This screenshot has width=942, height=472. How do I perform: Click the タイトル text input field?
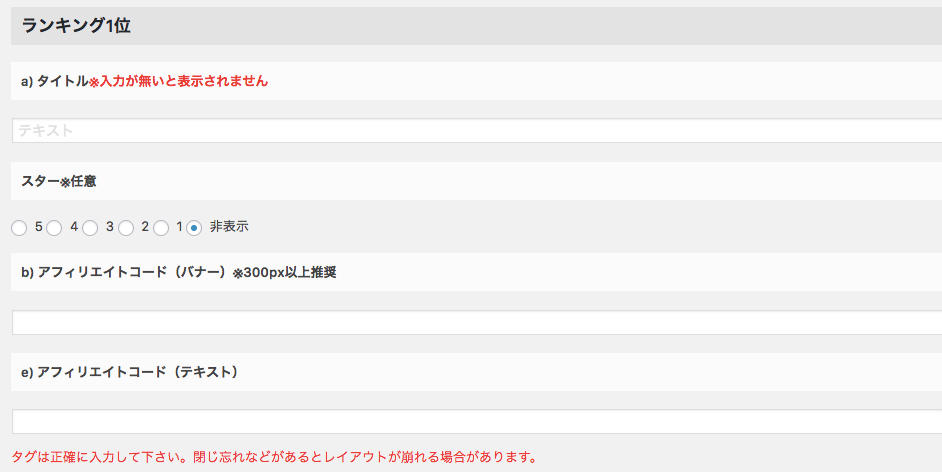(476, 131)
